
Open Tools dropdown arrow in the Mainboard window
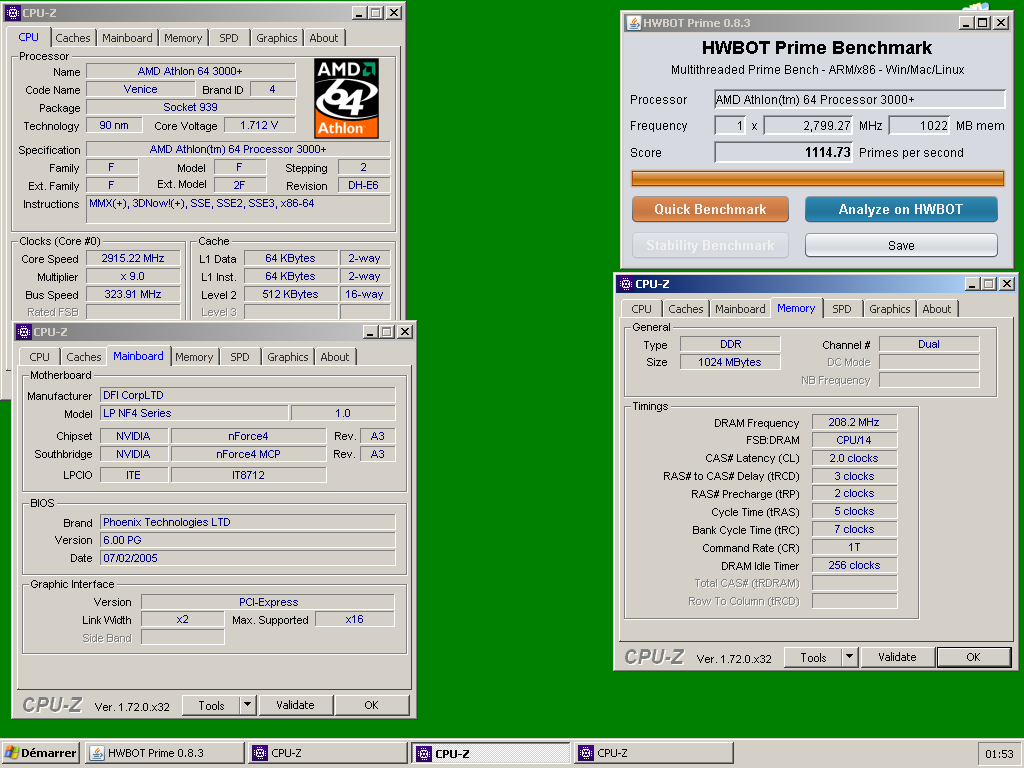point(248,705)
